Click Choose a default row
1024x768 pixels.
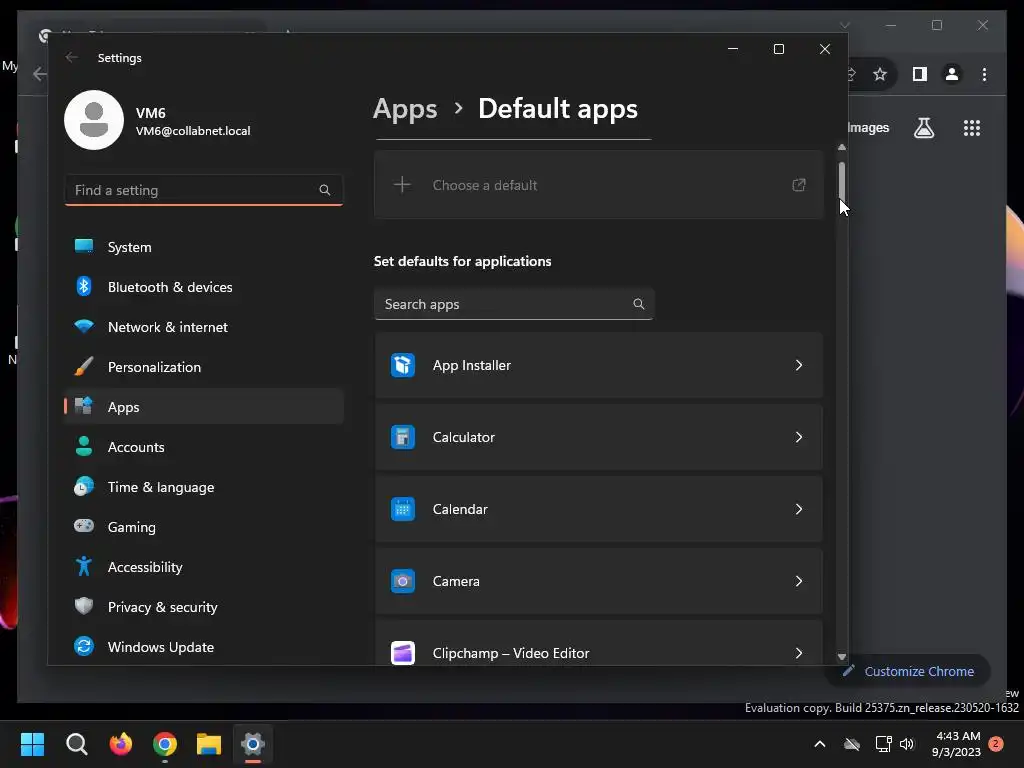click(x=599, y=185)
